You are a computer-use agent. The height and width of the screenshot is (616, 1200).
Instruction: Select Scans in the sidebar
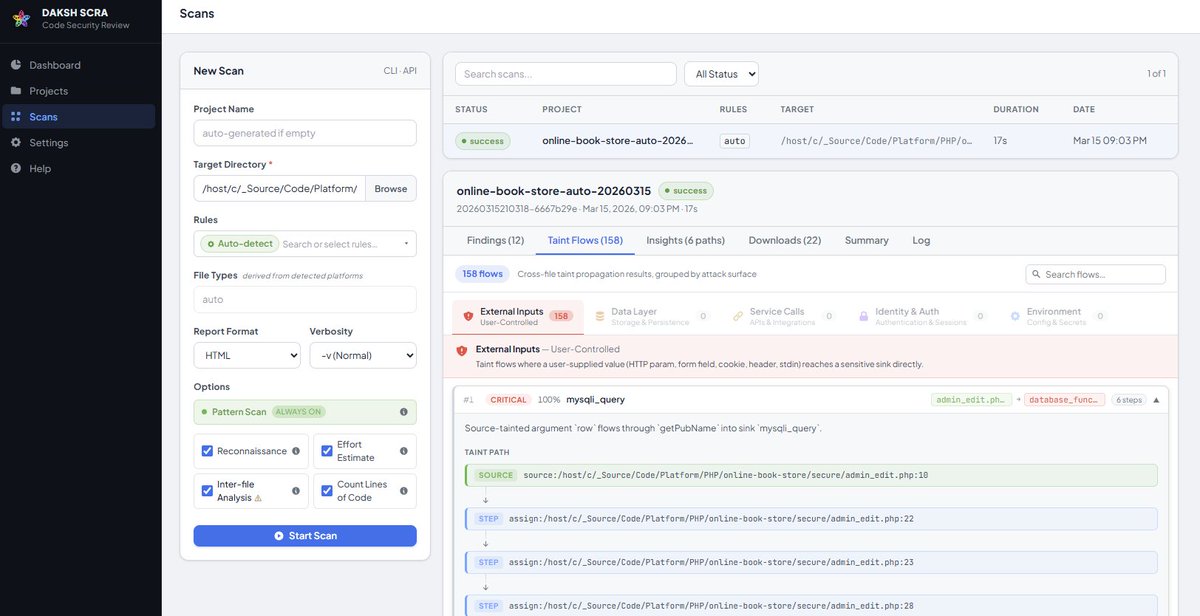[78, 117]
